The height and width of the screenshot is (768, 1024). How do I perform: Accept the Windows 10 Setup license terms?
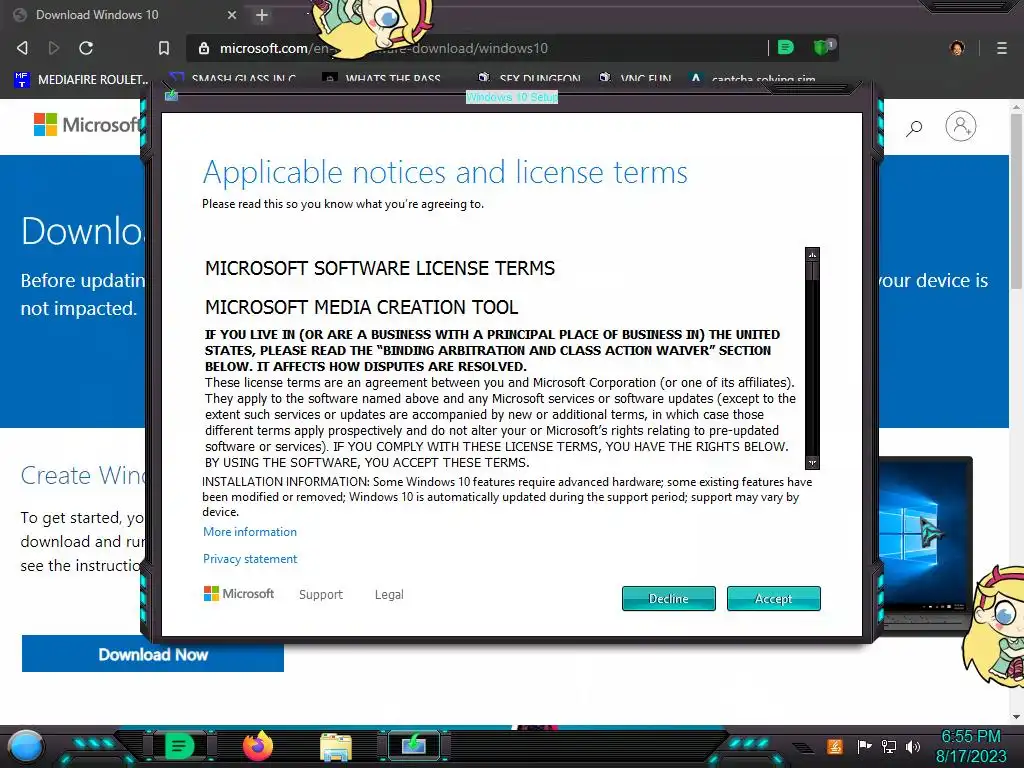click(773, 598)
